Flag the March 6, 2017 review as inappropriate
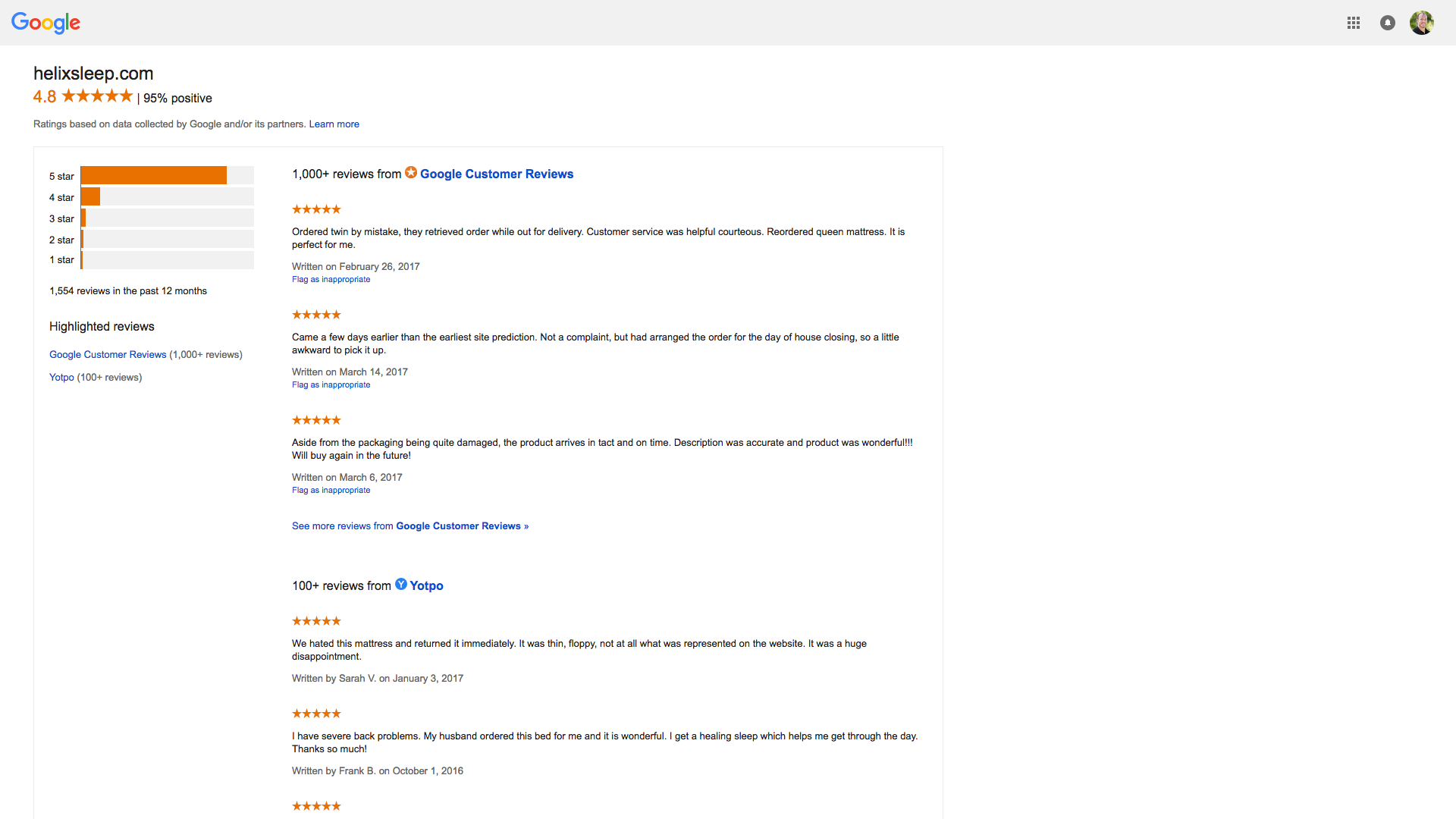Image resolution: width=1456 pixels, height=819 pixels. pos(331,491)
